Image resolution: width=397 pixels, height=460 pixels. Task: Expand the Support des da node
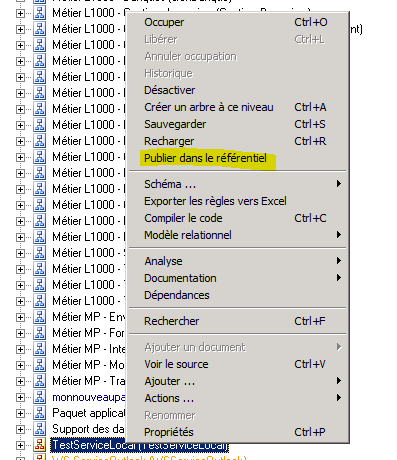20,429
